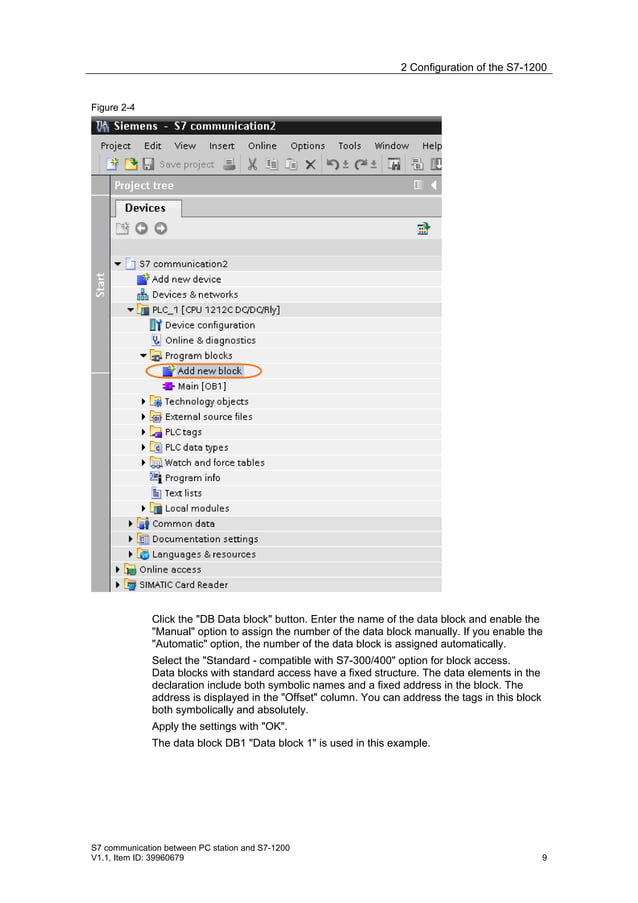Expand the PLC tags folder
Image resolution: width=638 pixels, height=903 pixels.
[143, 432]
